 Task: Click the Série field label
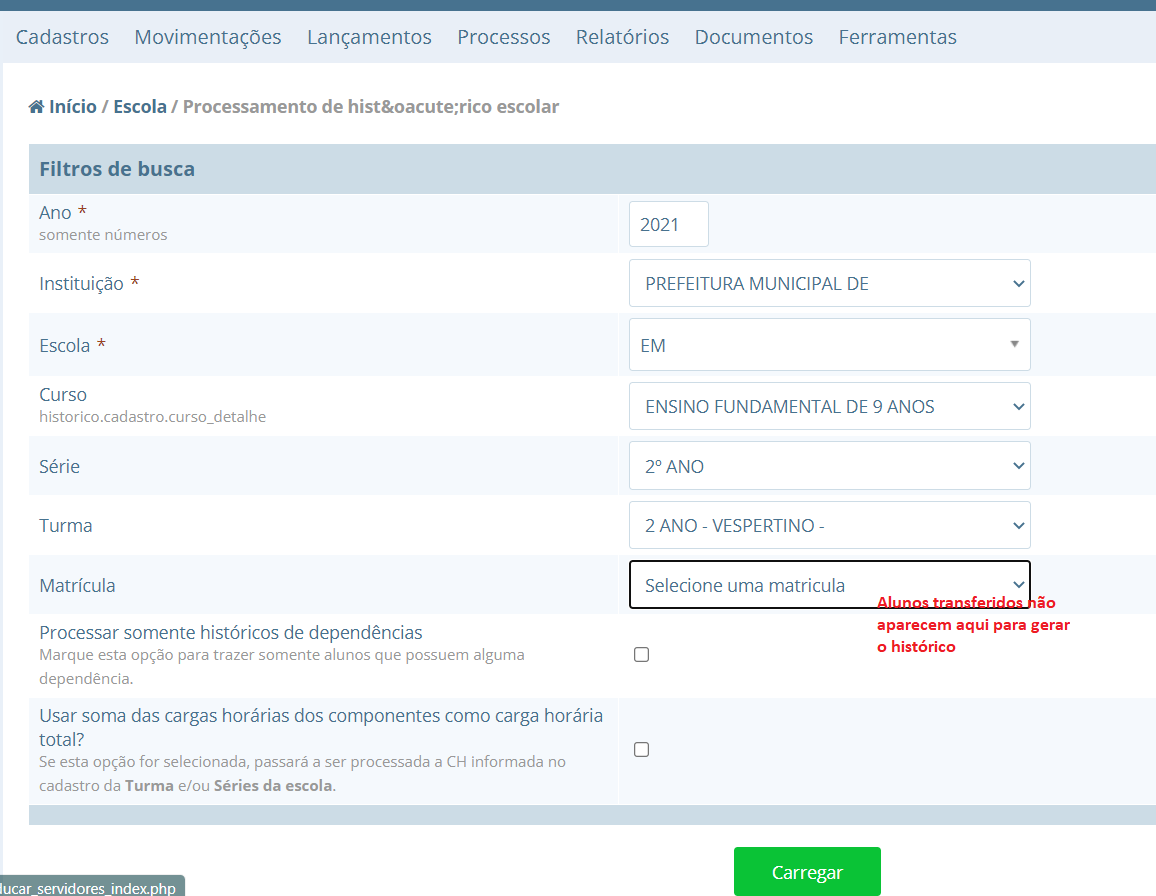(60, 467)
